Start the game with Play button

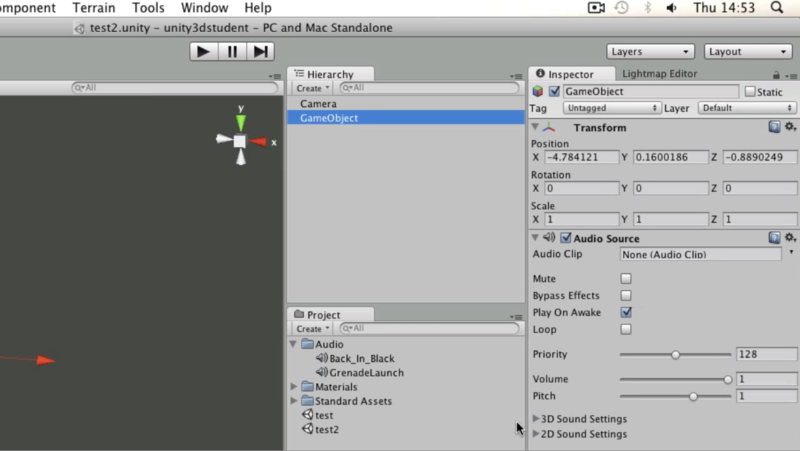(204, 52)
